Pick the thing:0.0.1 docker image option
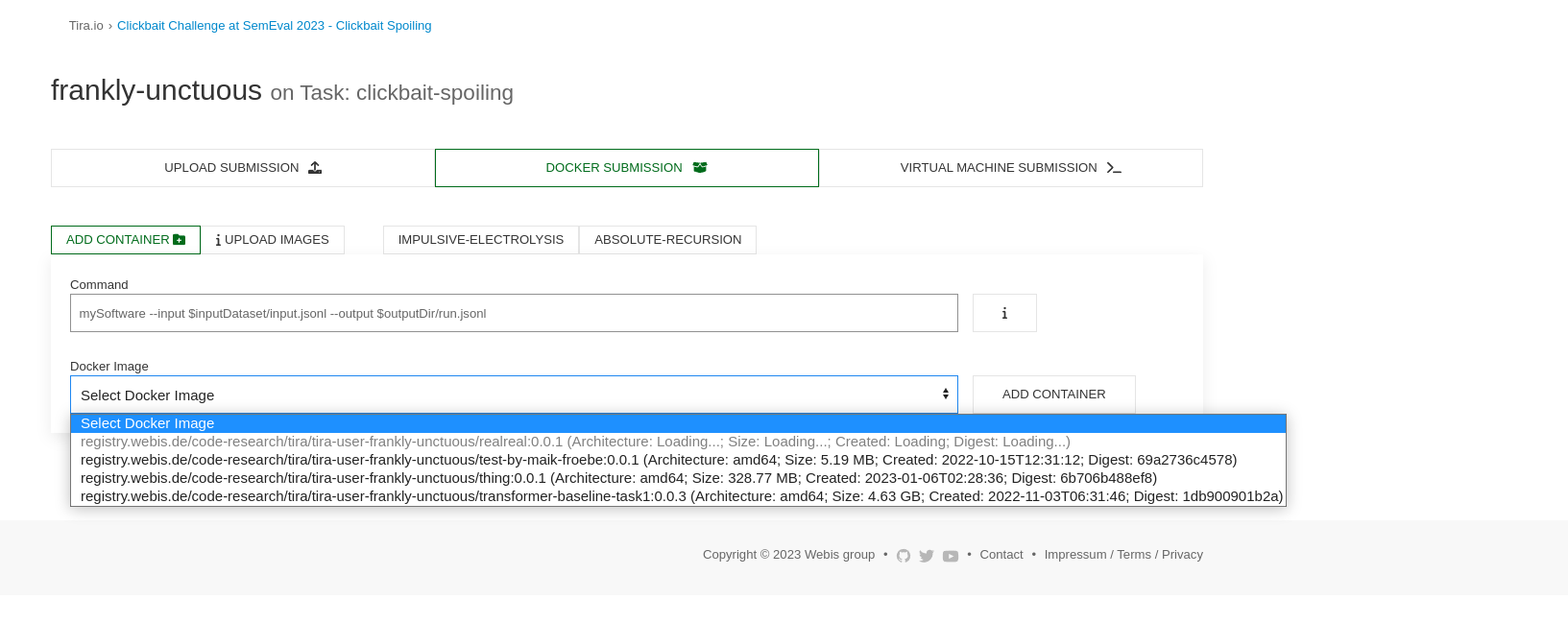Viewport: 1568px width, 623px height. pos(678,478)
